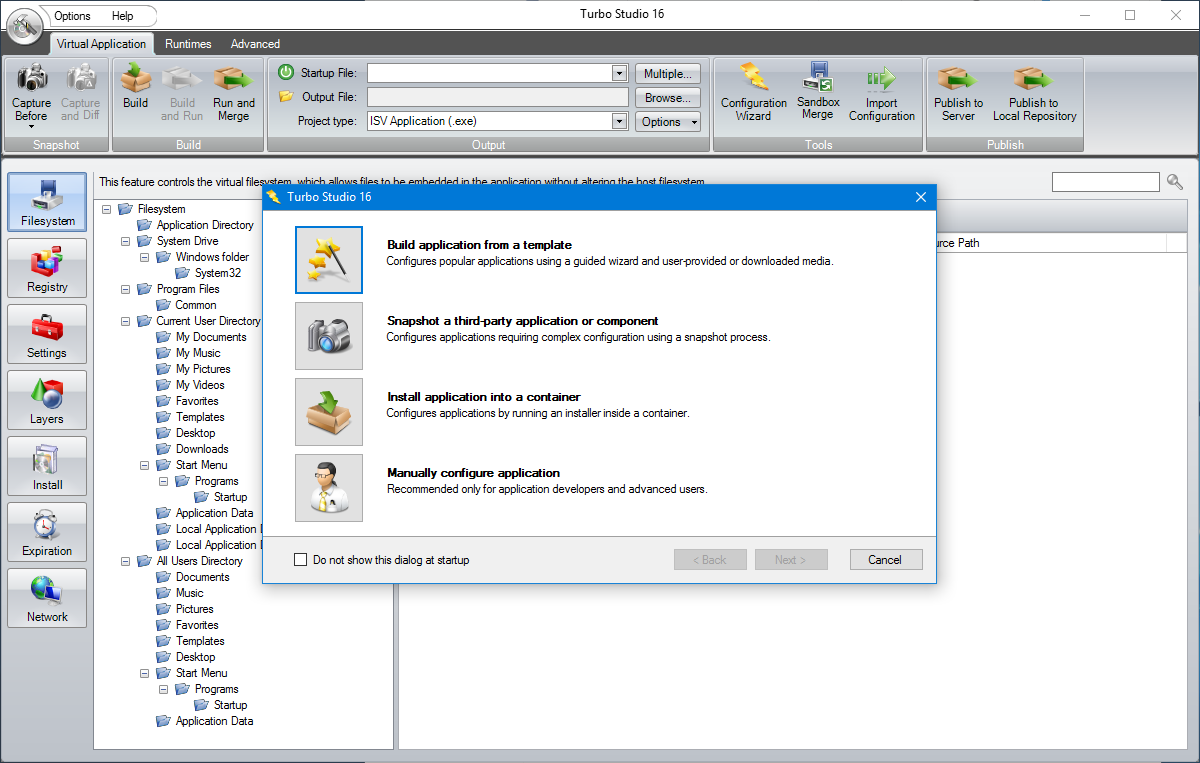Pick the Manually configure application icon
This screenshot has height=763, width=1200.
coord(329,487)
